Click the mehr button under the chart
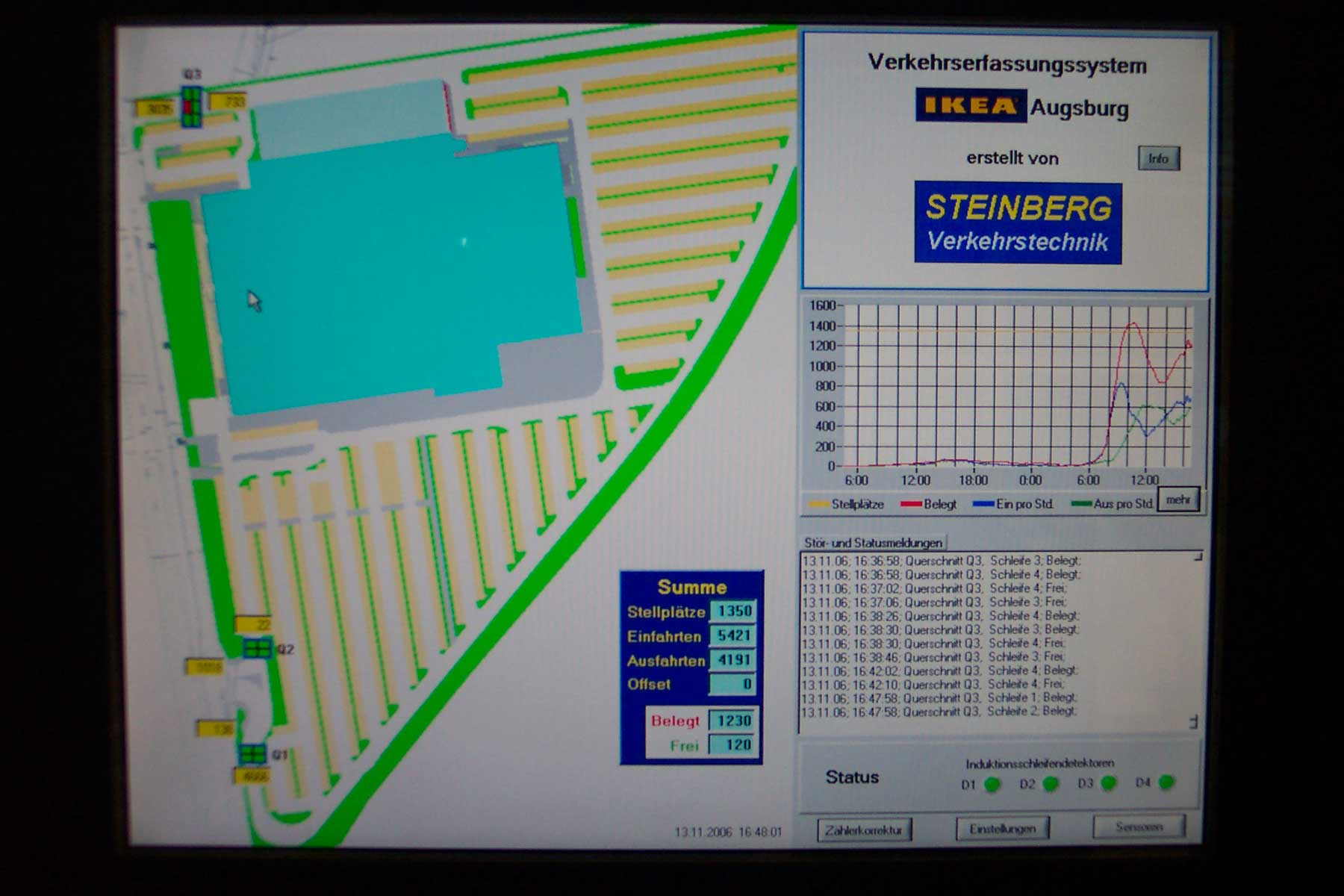 click(x=1178, y=500)
